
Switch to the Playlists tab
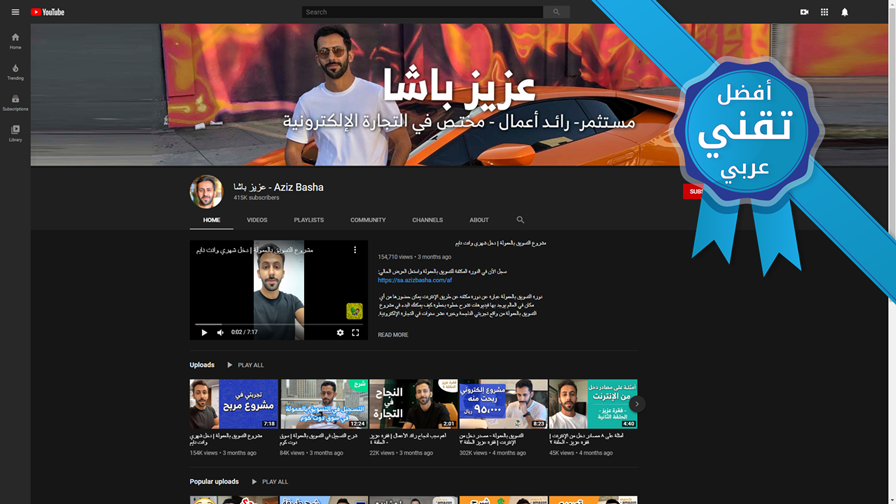click(x=309, y=220)
